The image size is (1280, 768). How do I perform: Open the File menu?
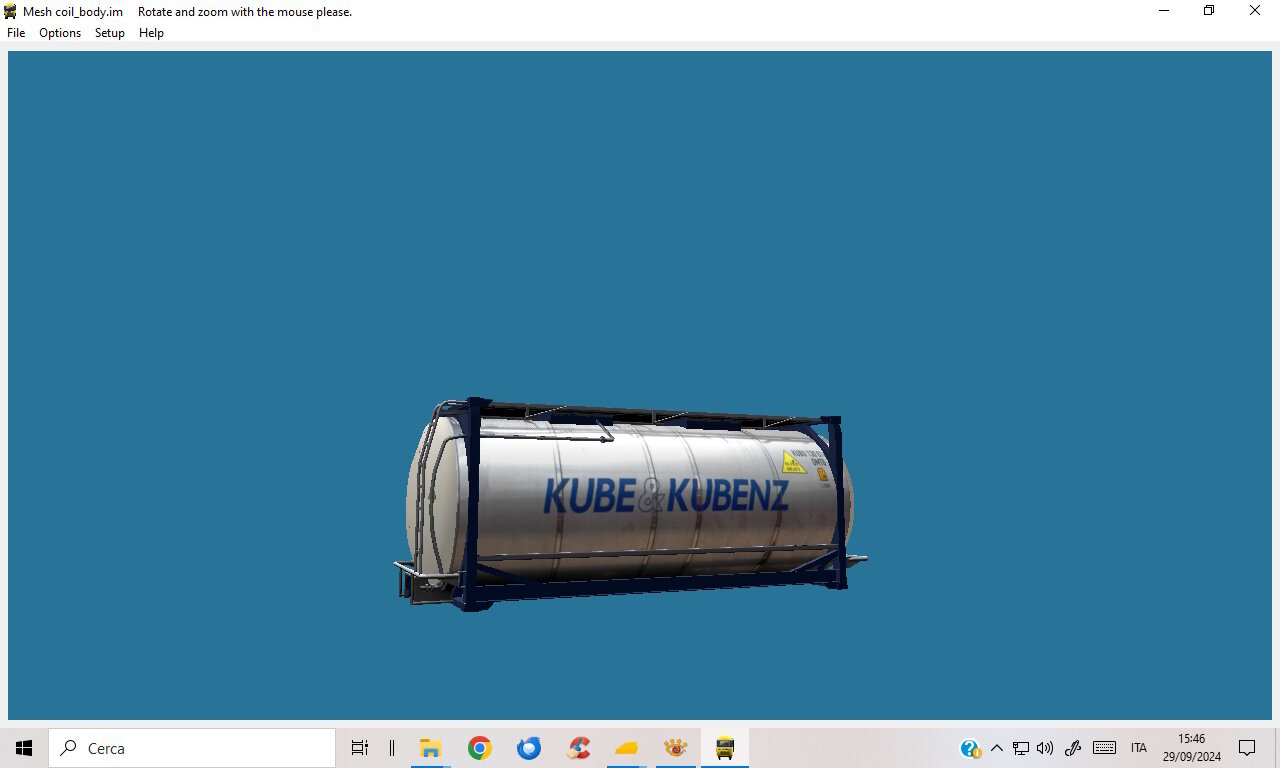tap(16, 33)
